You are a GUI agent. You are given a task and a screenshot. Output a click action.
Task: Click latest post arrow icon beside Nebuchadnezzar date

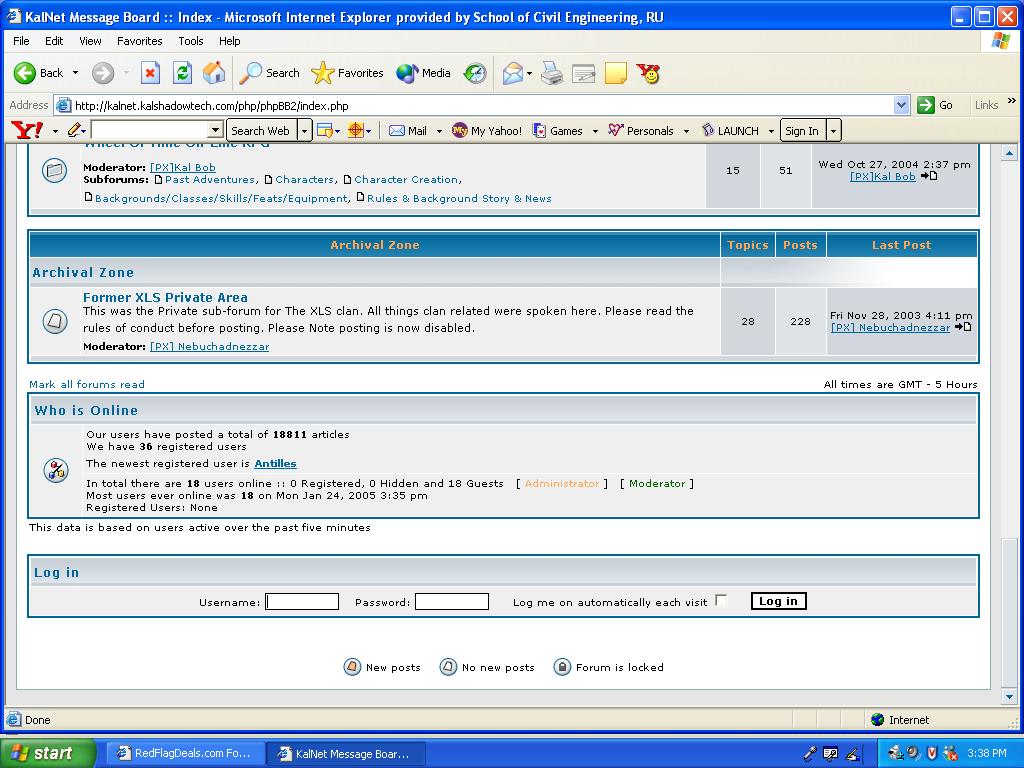tap(963, 327)
